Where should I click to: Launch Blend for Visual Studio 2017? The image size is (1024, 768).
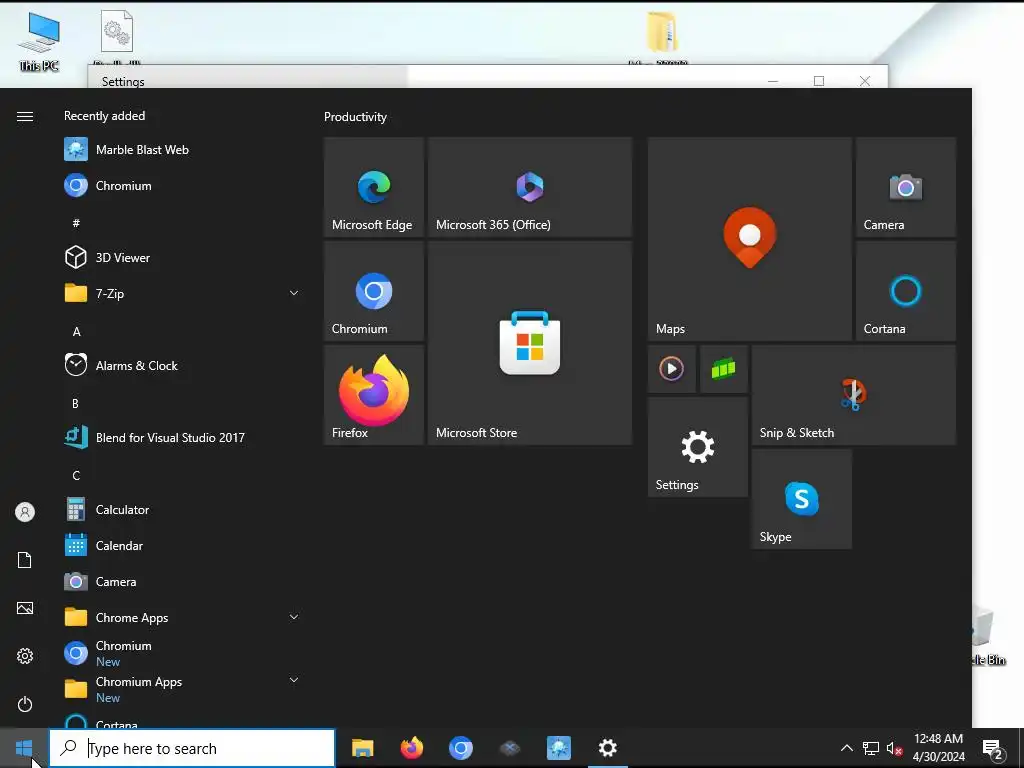182,438
